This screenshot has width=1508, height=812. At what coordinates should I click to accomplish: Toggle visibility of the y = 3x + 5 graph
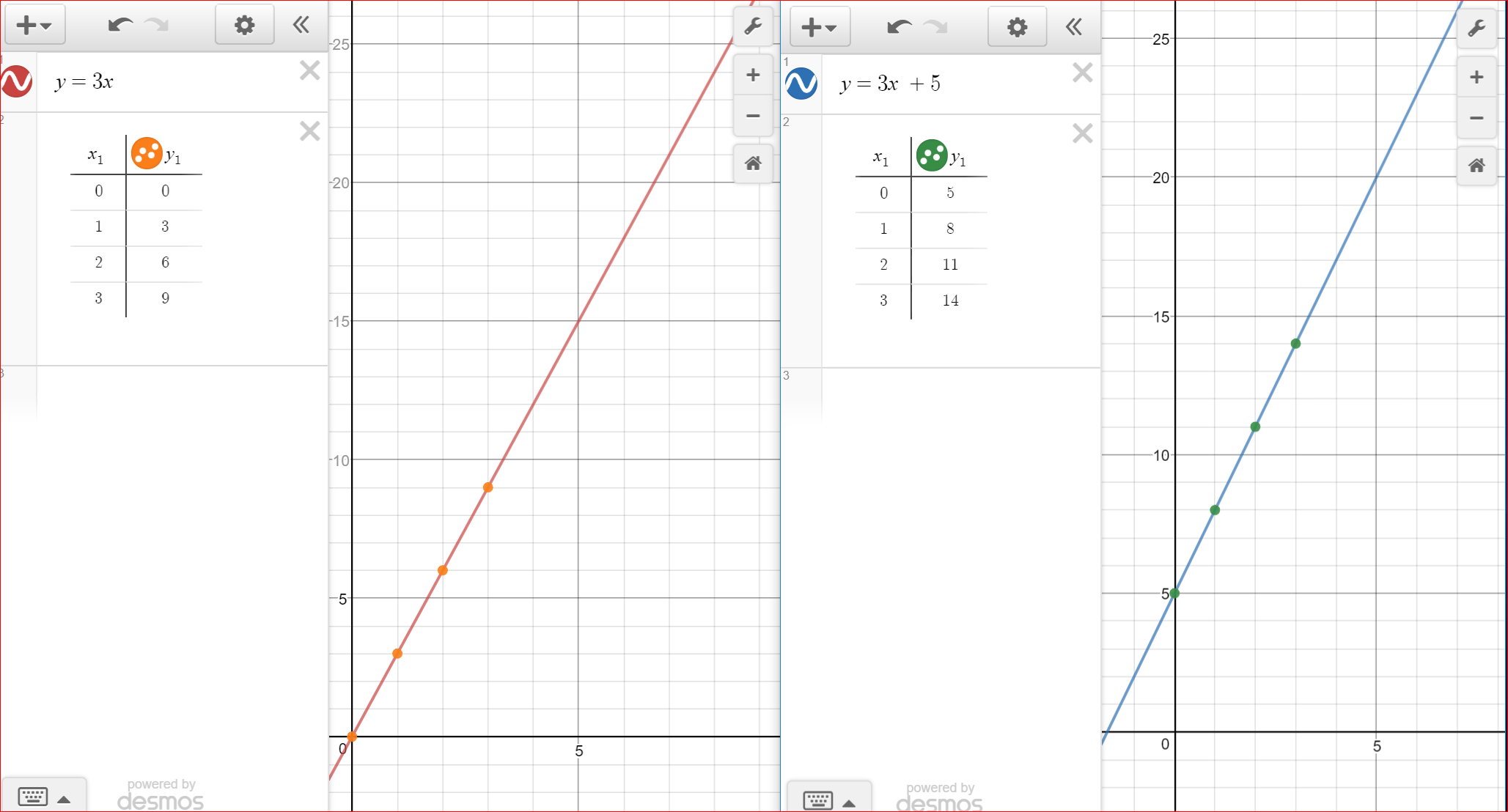pyautogui.click(x=801, y=84)
